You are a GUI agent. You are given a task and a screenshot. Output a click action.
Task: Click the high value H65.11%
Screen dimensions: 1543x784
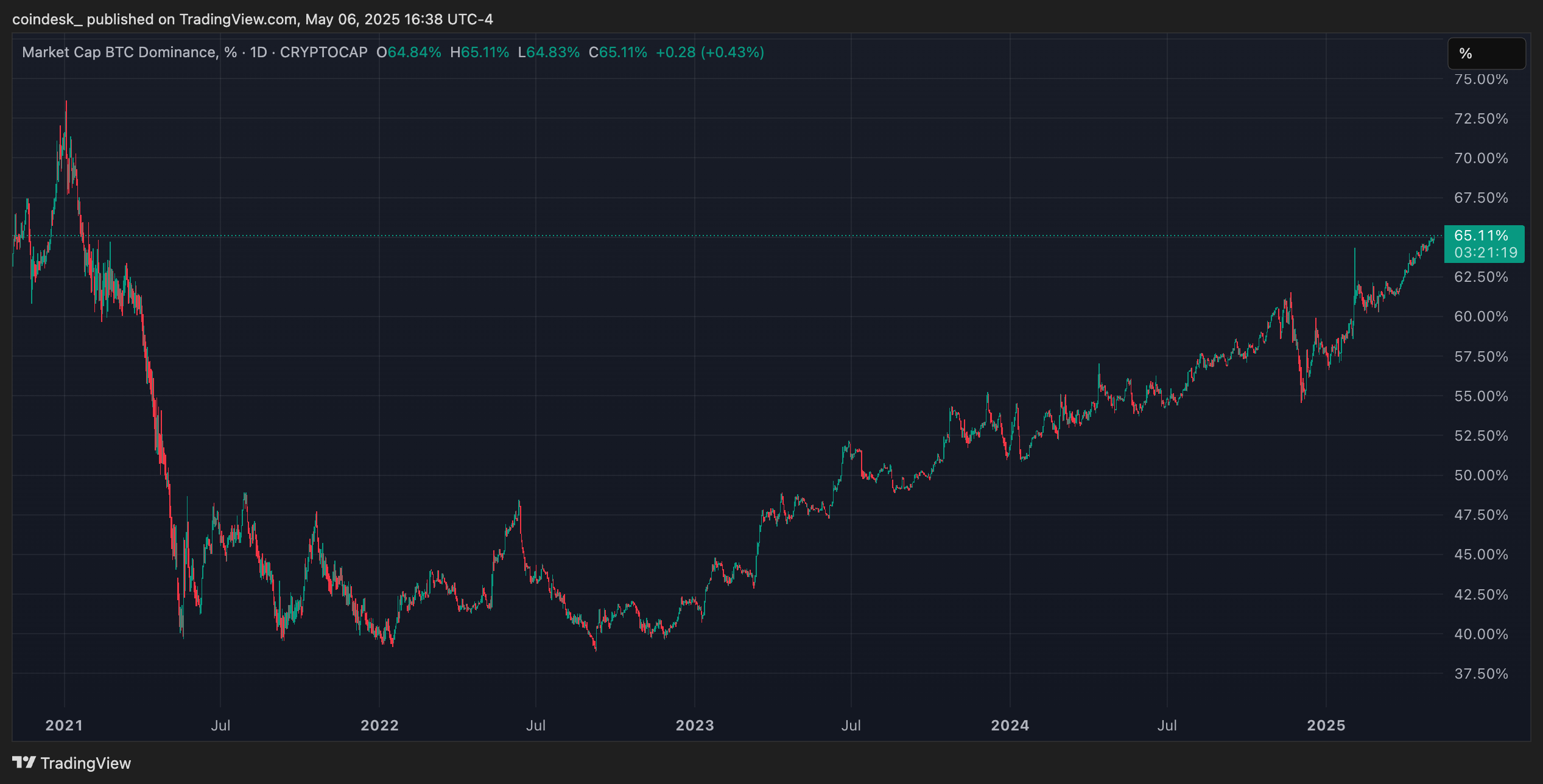(479, 52)
